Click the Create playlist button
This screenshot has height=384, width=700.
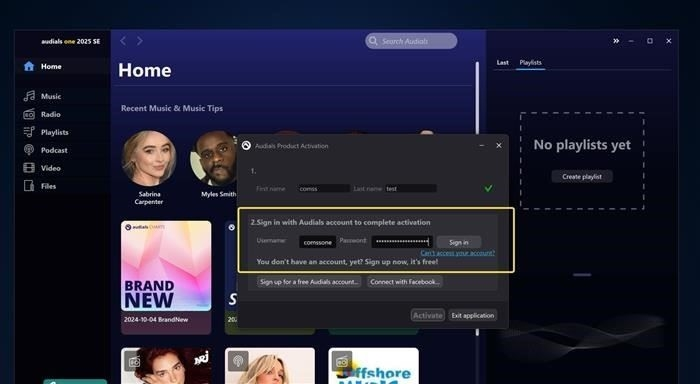click(582, 176)
